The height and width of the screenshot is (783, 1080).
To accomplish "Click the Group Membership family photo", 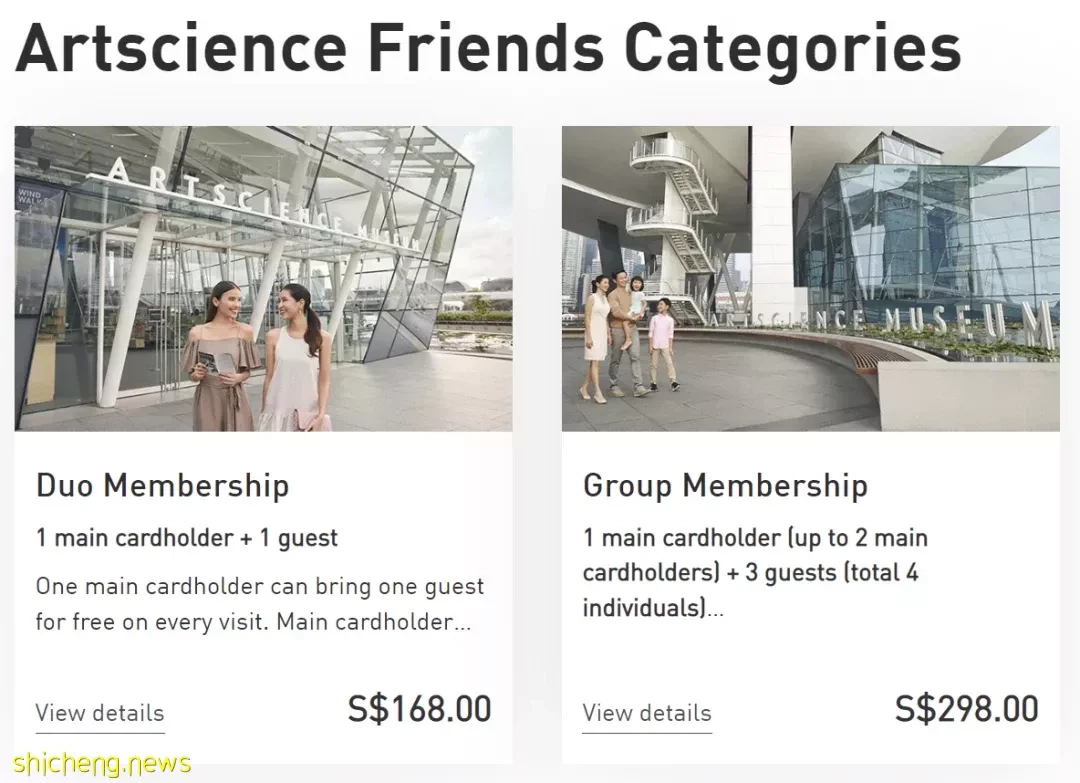I will point(811,278).
